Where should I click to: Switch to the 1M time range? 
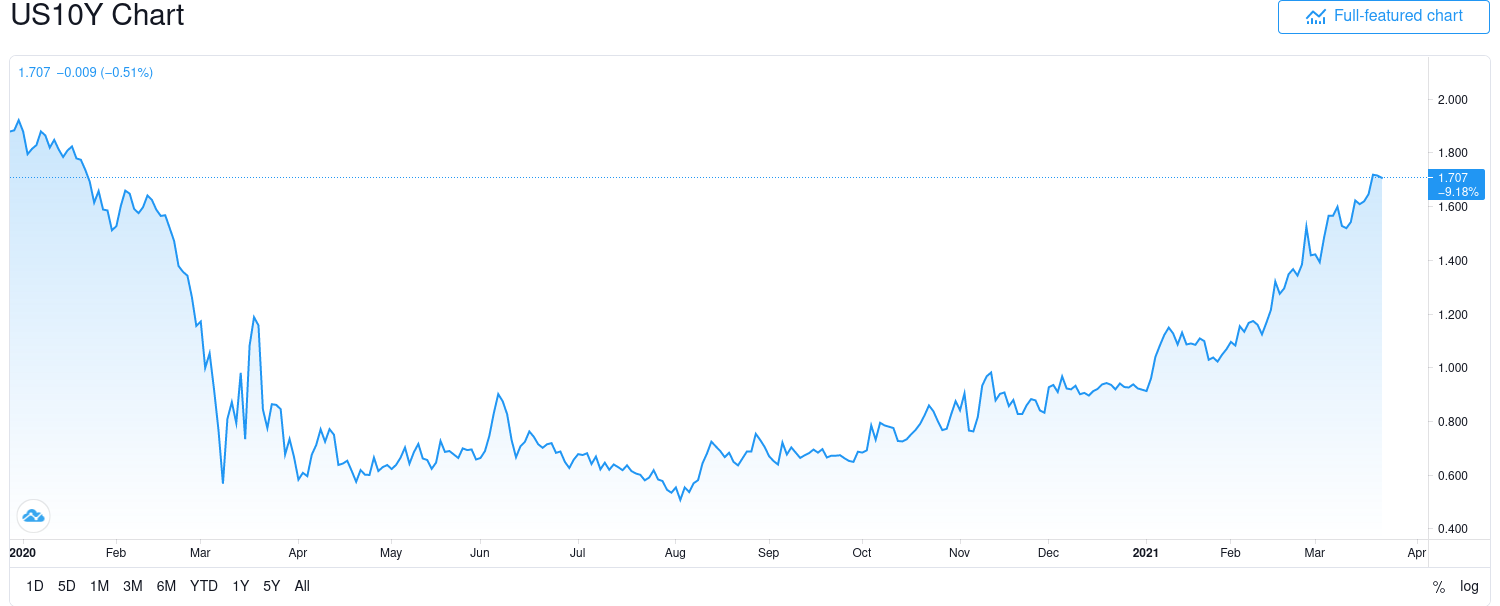tap(99, 586)
